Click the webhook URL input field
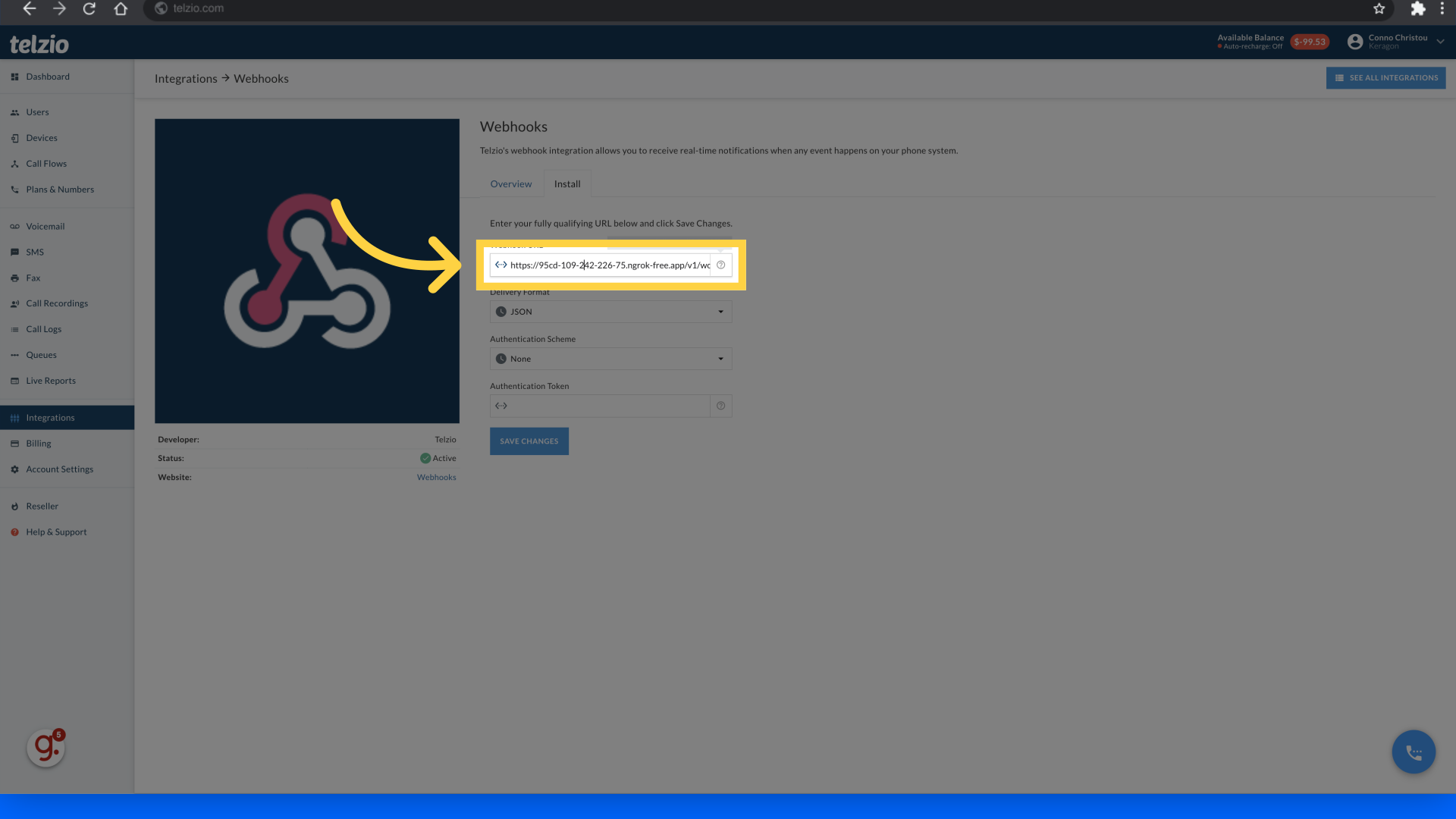Viewport: 1456px width, 819px height. [x=600, y=265]
